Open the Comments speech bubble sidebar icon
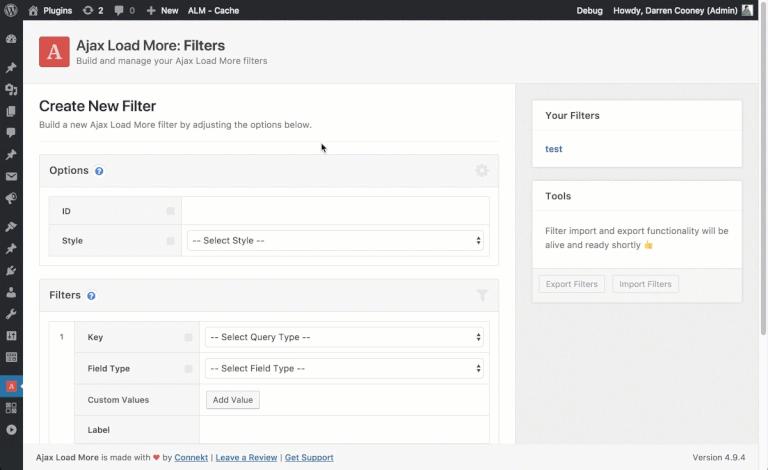This screenshot has height=470, width=768. 11,133
